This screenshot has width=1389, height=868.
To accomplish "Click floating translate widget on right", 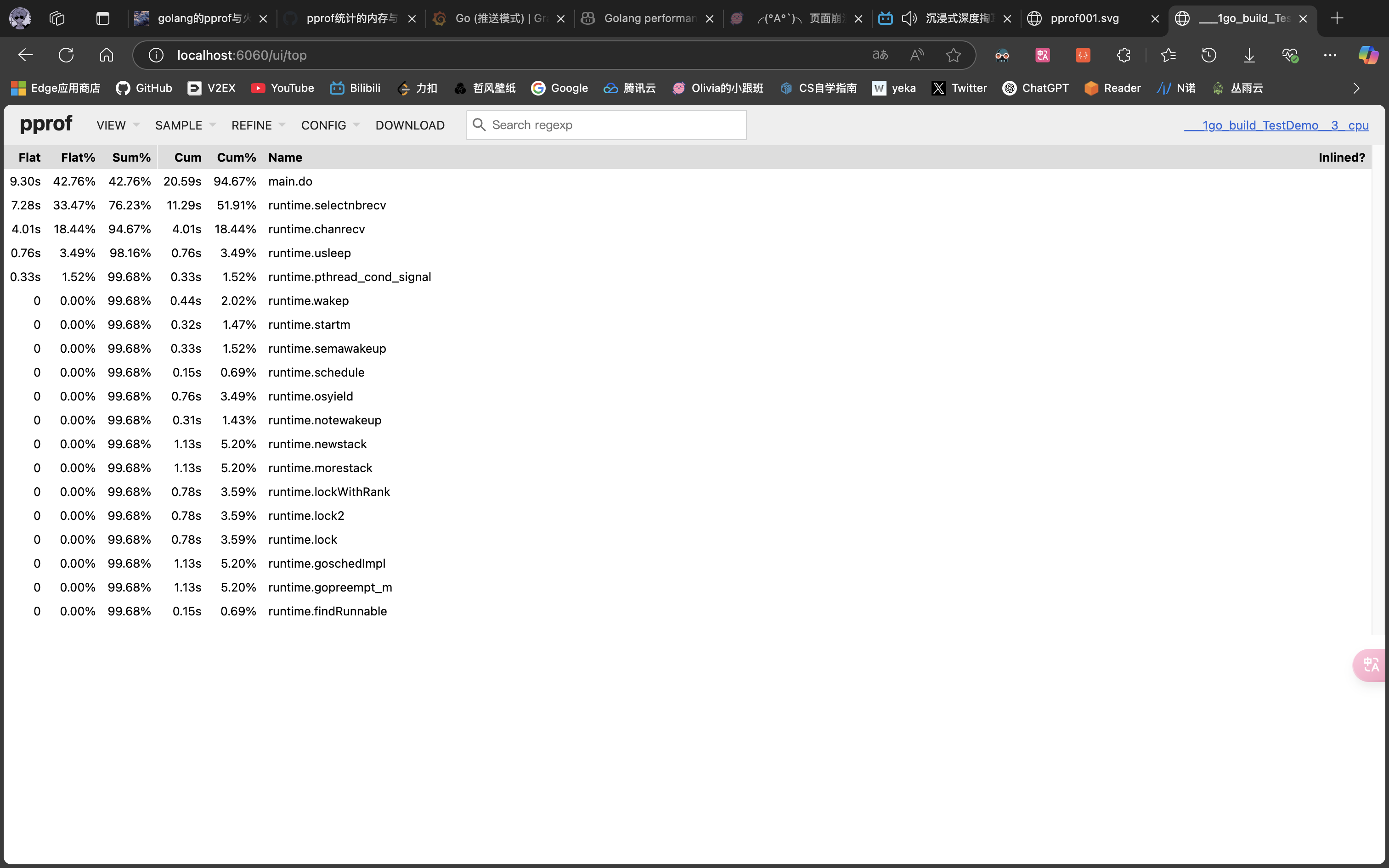I will pyautogui.click(x=1371, y=665).
